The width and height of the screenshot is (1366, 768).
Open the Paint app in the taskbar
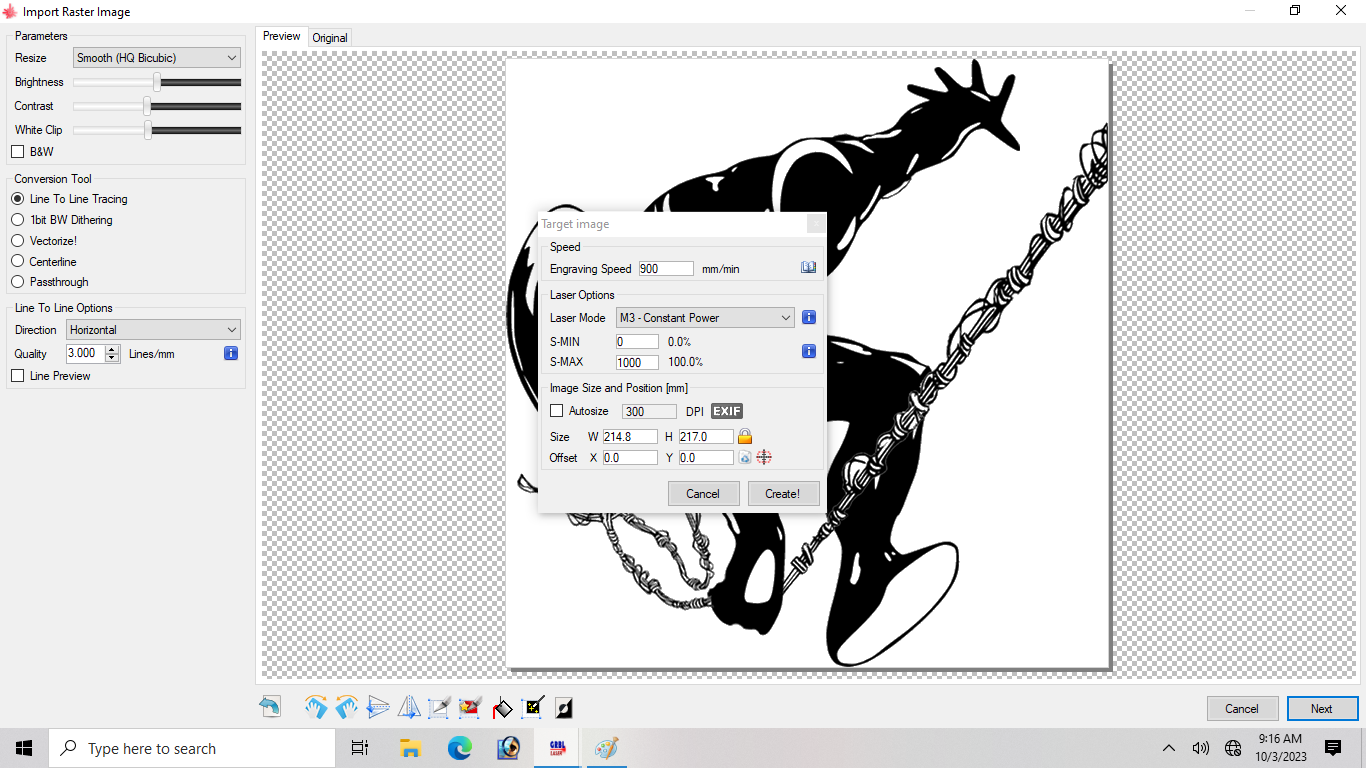606,748
